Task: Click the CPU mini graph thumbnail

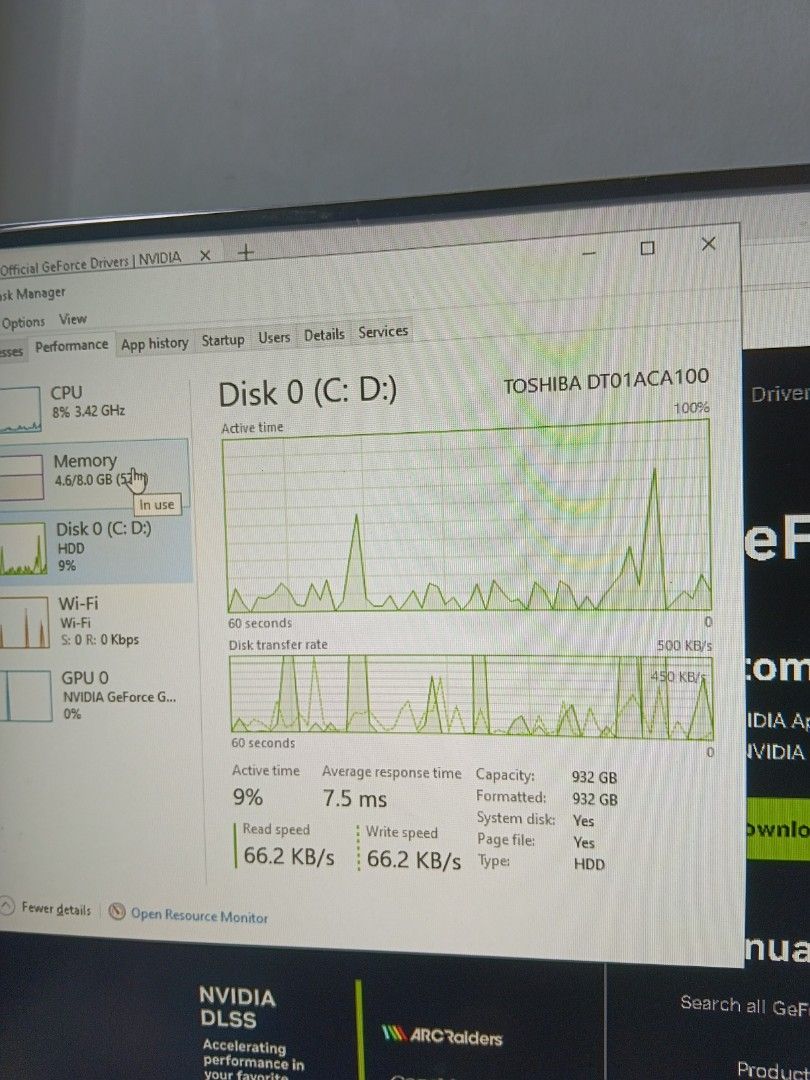Action: (x=20, y=410)
